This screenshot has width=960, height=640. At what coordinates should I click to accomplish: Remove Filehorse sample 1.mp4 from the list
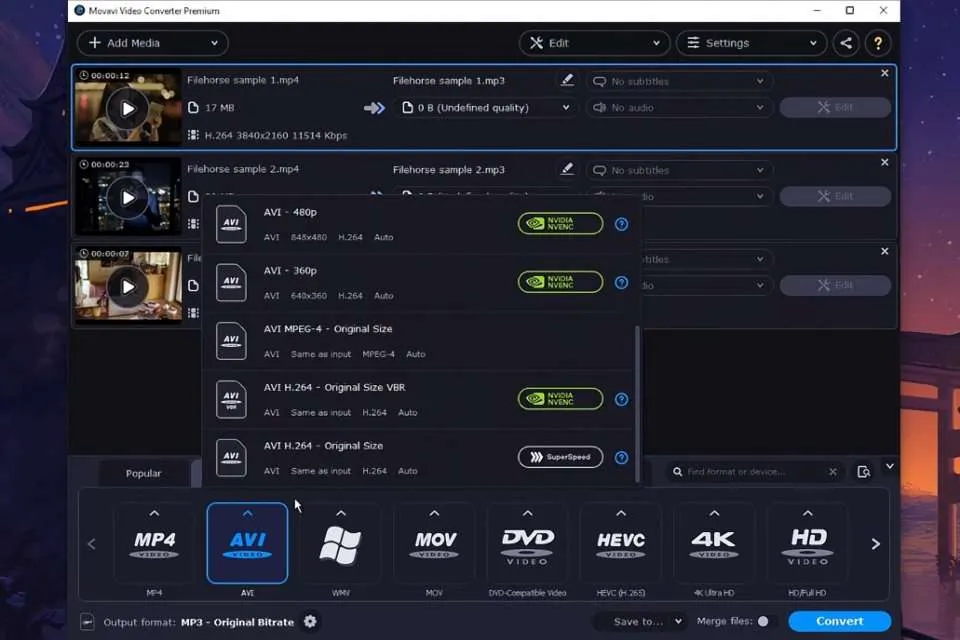point(885,73)
